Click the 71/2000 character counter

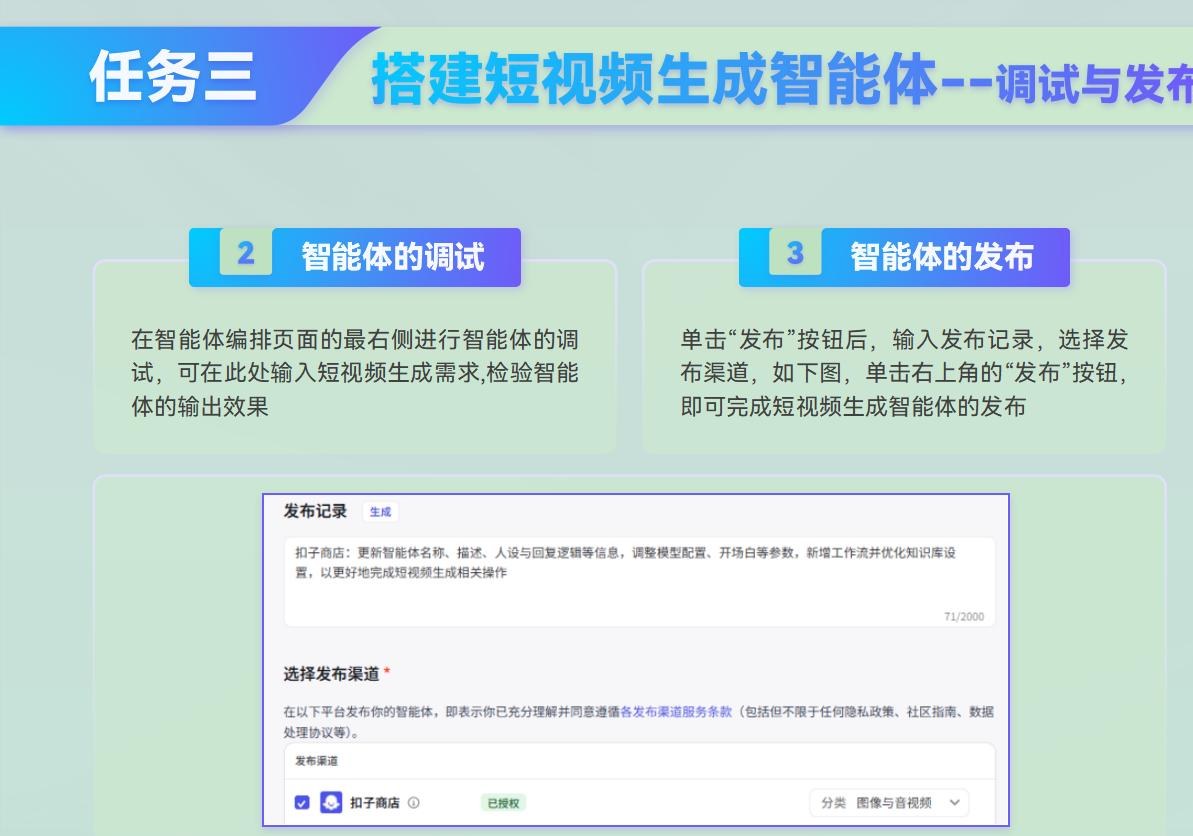pyautogui.click(x=964, y=616)
